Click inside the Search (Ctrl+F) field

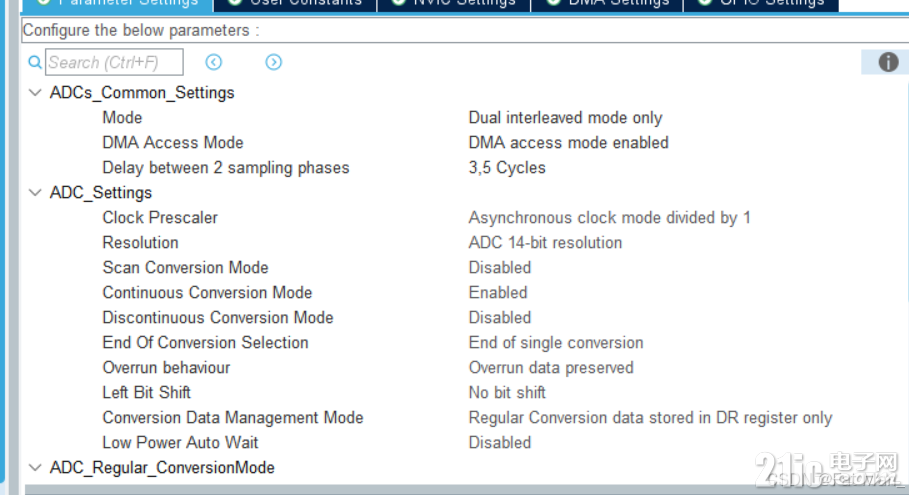(x=114, y=62)
